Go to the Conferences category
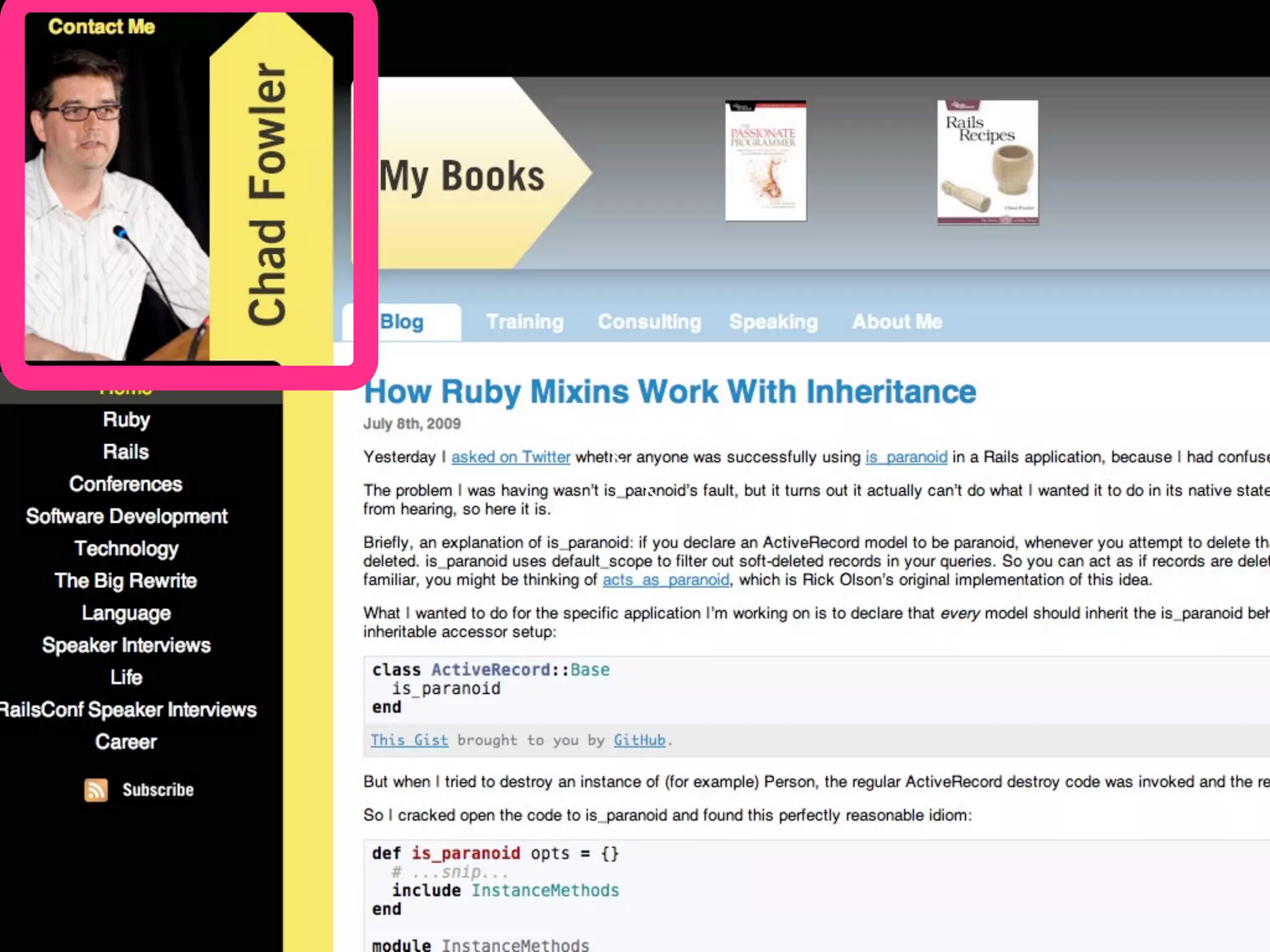Viewport: 1270px width, 952px height. pyautogui.click(x=126, y=484)
